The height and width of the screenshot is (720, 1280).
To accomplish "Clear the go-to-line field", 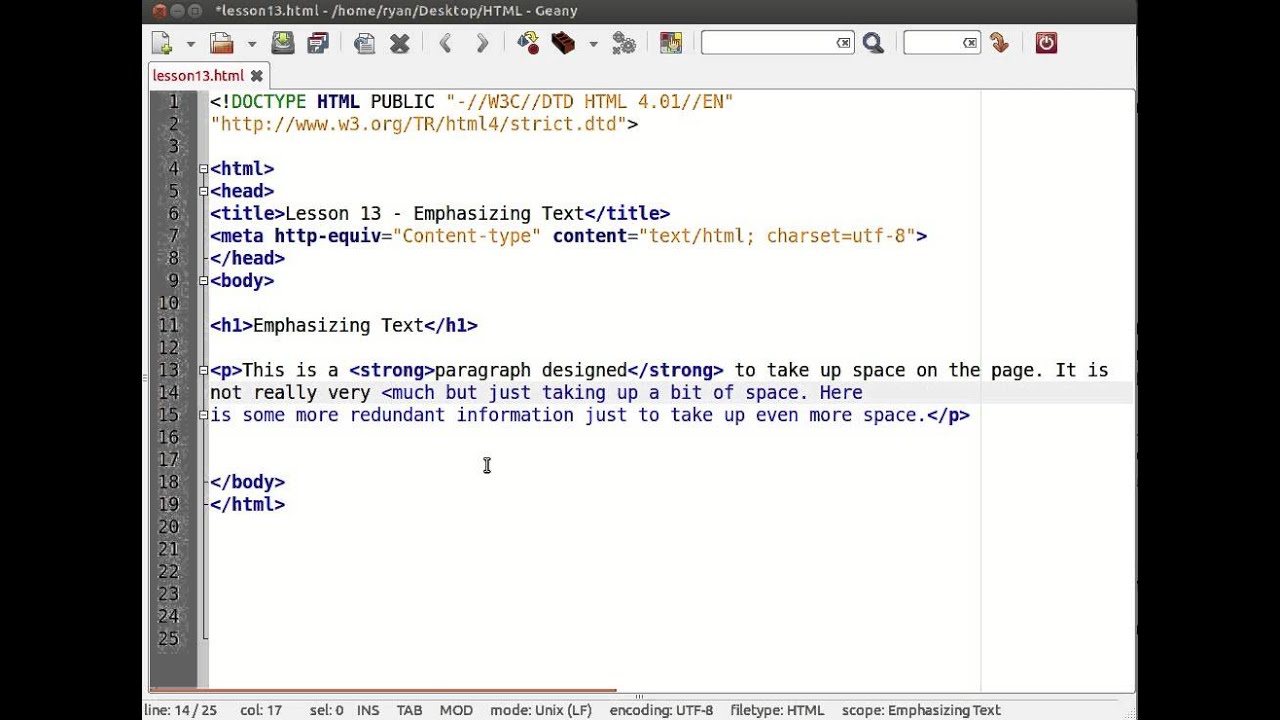I will [970, 43].
